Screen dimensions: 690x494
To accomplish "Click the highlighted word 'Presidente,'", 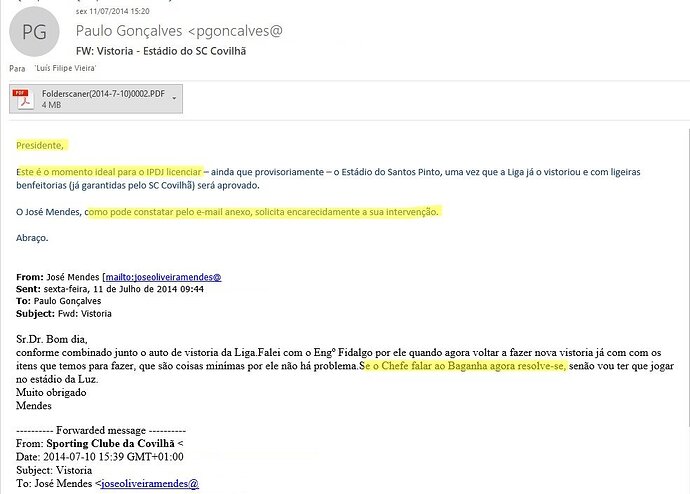I will pyautogui.click(x=41, y=145).
